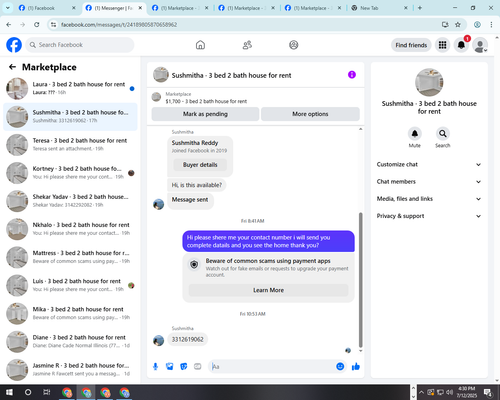Open the emoji picker smiley icon
The image size is (500, 400).
pos(340,367)
